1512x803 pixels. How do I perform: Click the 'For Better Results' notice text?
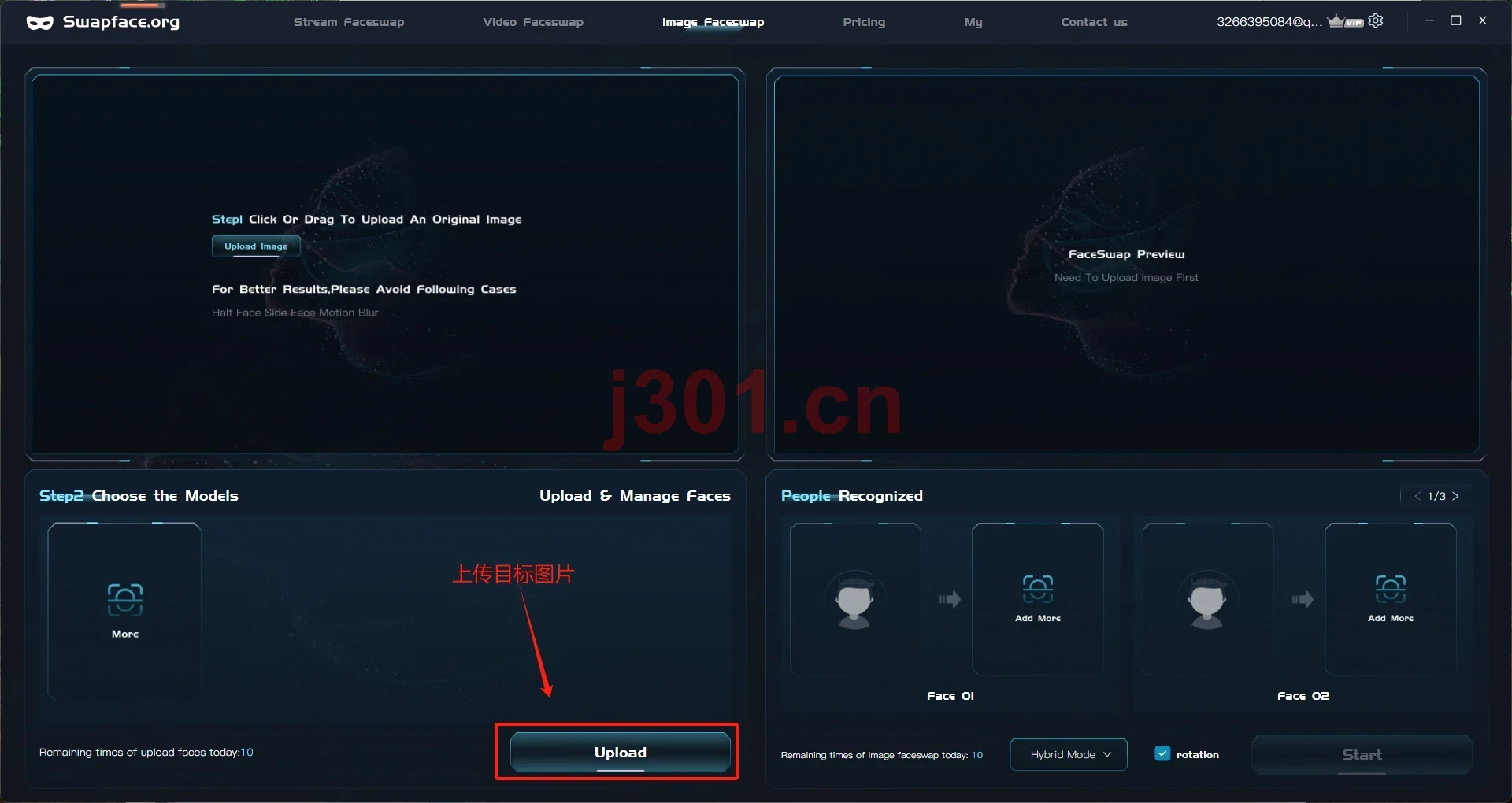point(364,289)
